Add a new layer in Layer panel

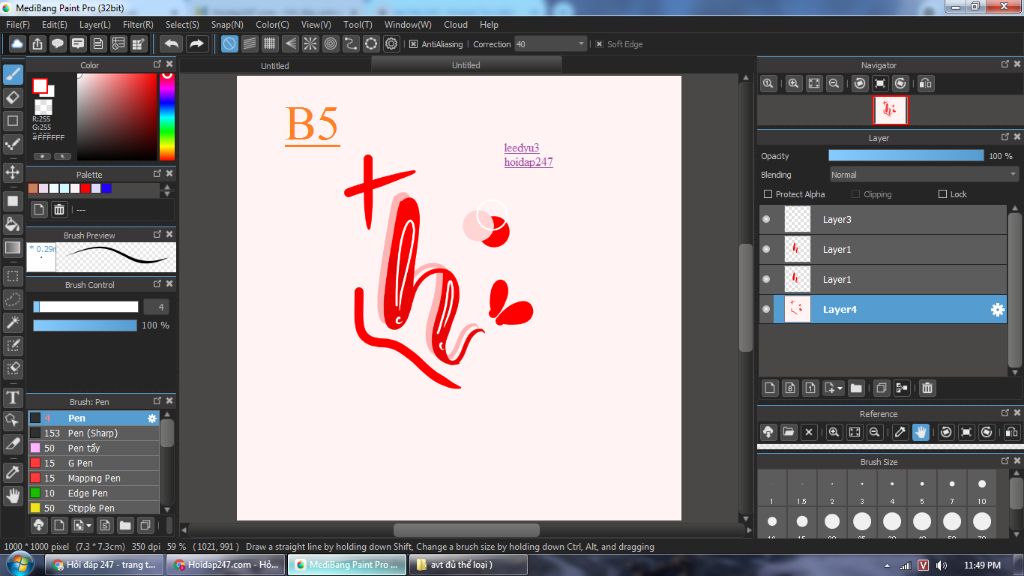click(770, 388)
